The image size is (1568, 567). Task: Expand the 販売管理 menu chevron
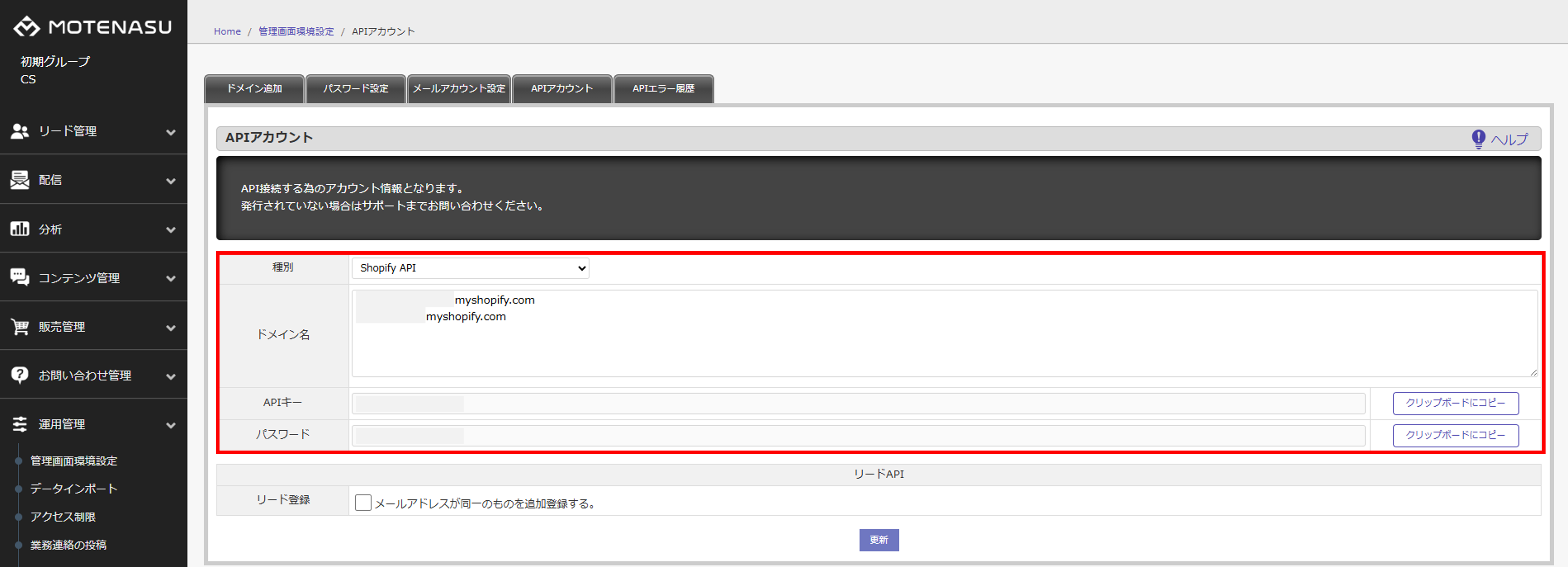pos(171,328)
